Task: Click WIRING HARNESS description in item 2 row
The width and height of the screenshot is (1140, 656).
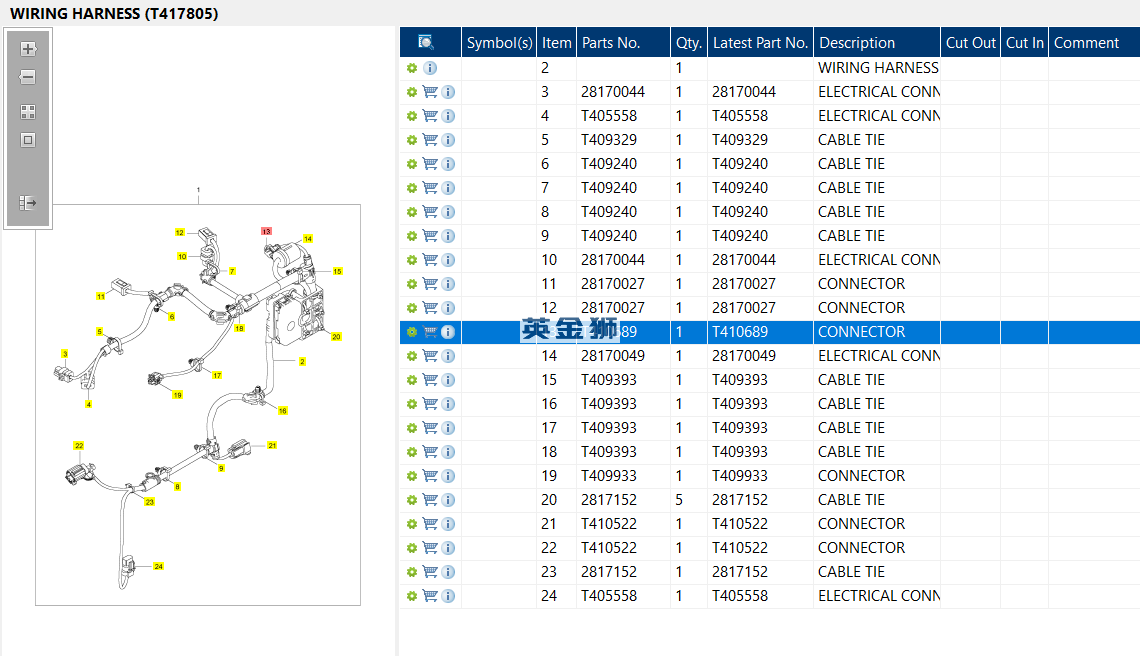Action: 878,68
